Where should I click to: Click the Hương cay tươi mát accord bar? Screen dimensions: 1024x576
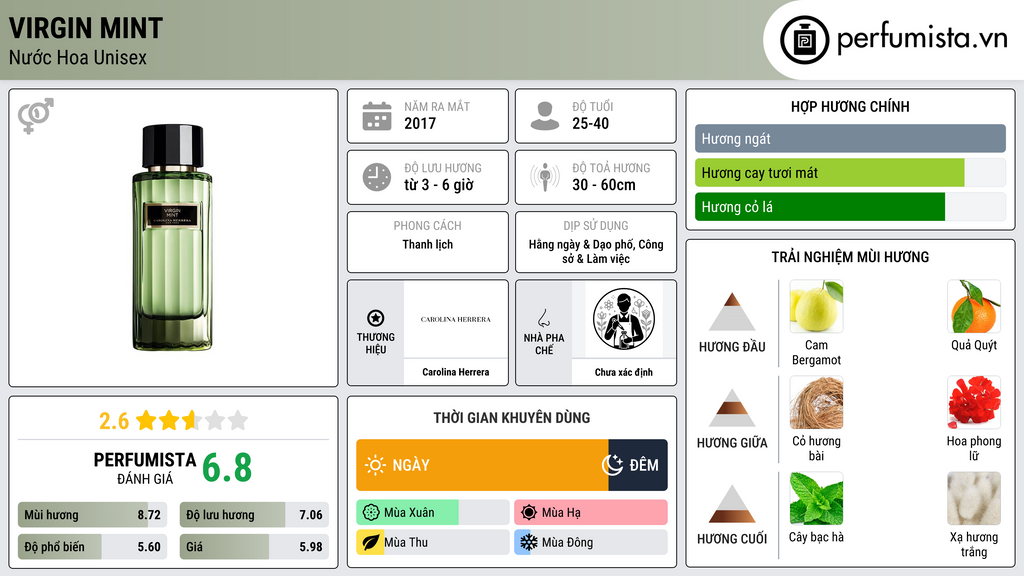tap(850, 173)
